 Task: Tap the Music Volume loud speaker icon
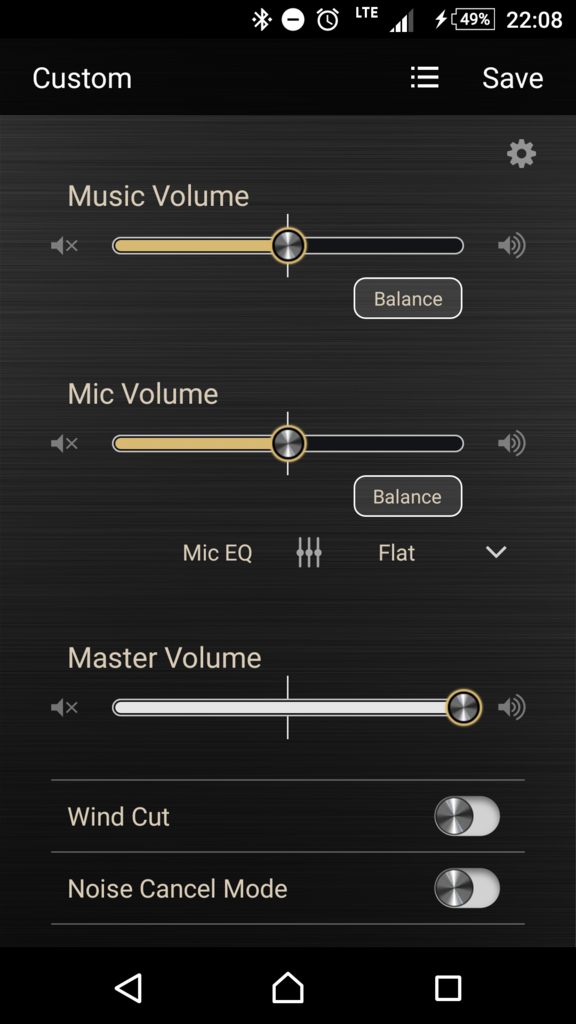click(x=511, y=246)
